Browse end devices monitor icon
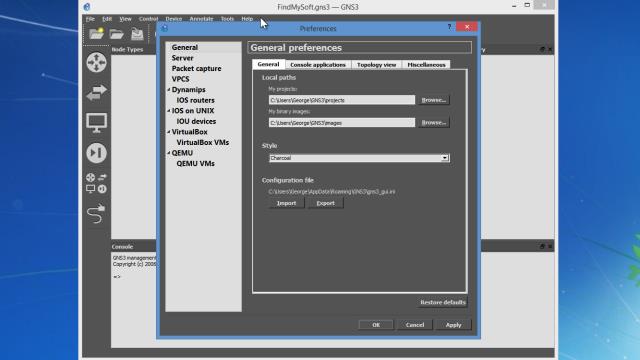Viewport: 640px width, 360px height. (96, 123)
